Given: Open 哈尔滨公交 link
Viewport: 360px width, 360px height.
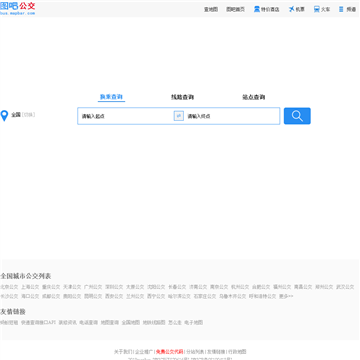Looking at the screenshot, I should (179, 296).
